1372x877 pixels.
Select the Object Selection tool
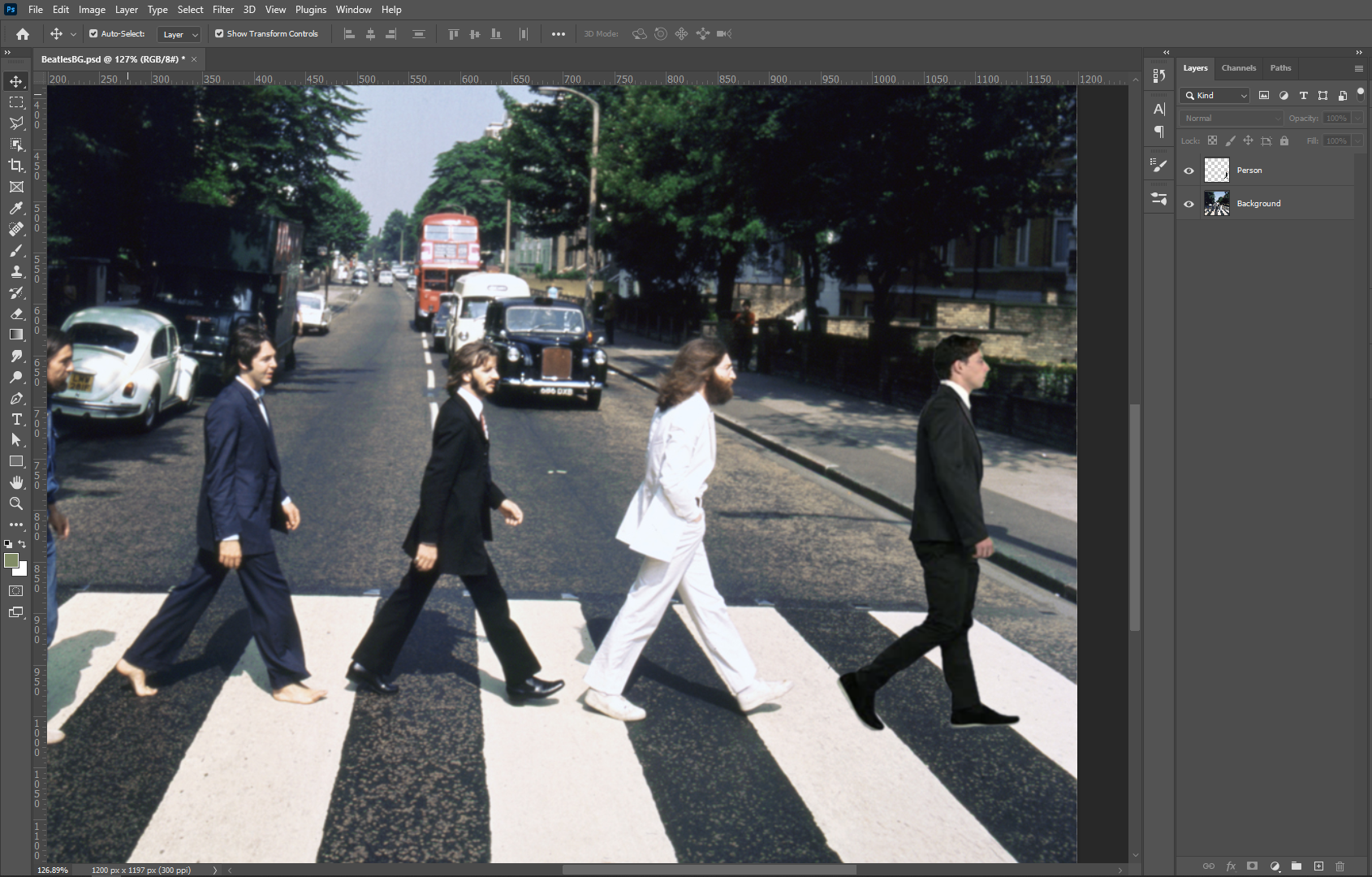pos(16,145)
